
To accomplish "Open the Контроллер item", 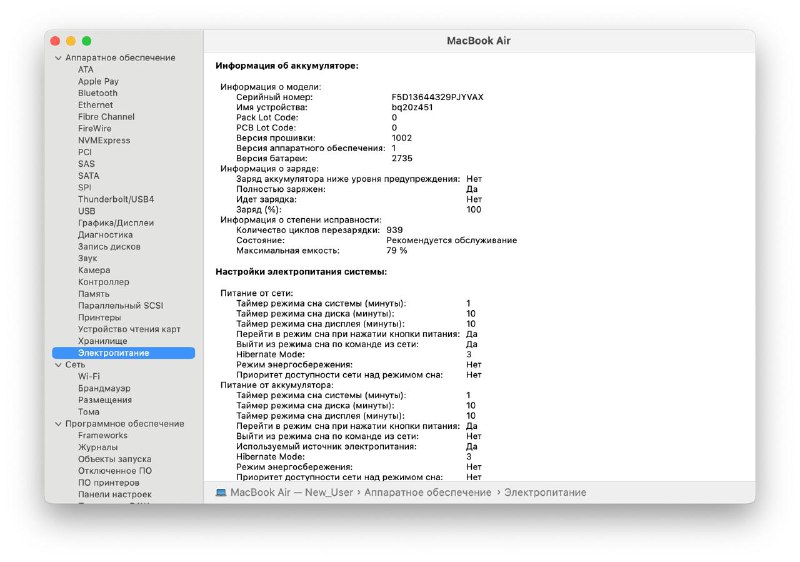I will click(x=104, y=282).
